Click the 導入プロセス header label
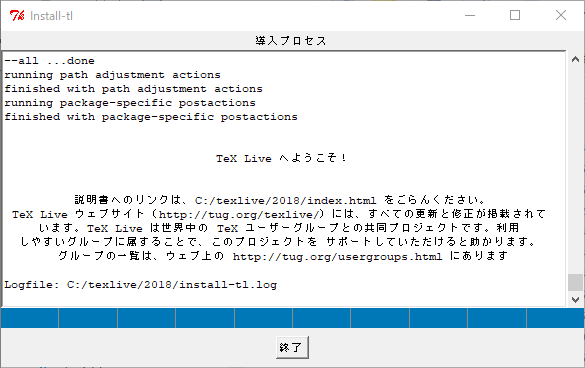Image resolution: width=585 pixels, height=368 pixels. click(x=291, y=41)
